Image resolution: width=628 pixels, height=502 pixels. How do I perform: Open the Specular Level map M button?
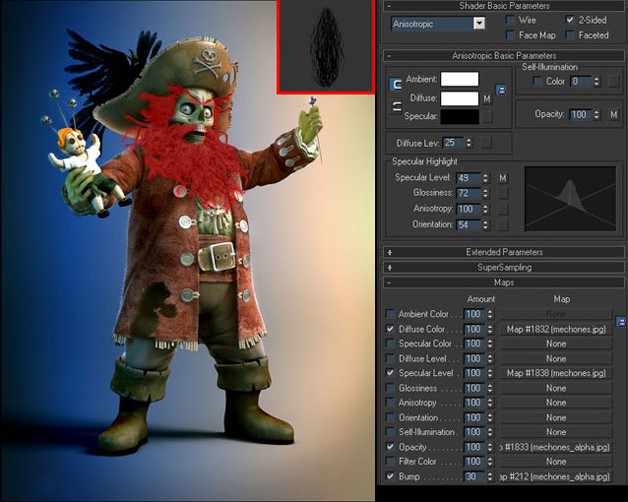[503, 177]
